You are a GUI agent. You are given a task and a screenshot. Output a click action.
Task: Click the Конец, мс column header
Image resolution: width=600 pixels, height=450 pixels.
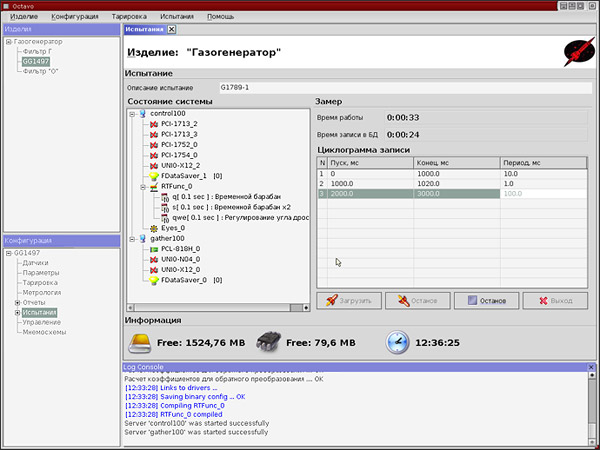coord(457,163)
